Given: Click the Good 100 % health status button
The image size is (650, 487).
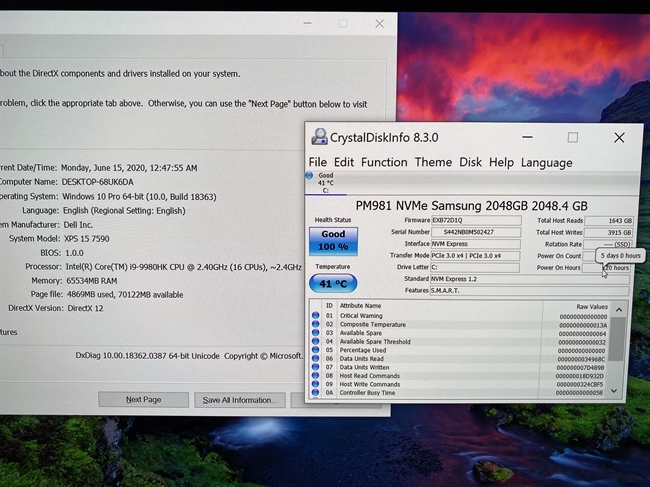Looking at the screenshot, I should (x=333, y=240).
